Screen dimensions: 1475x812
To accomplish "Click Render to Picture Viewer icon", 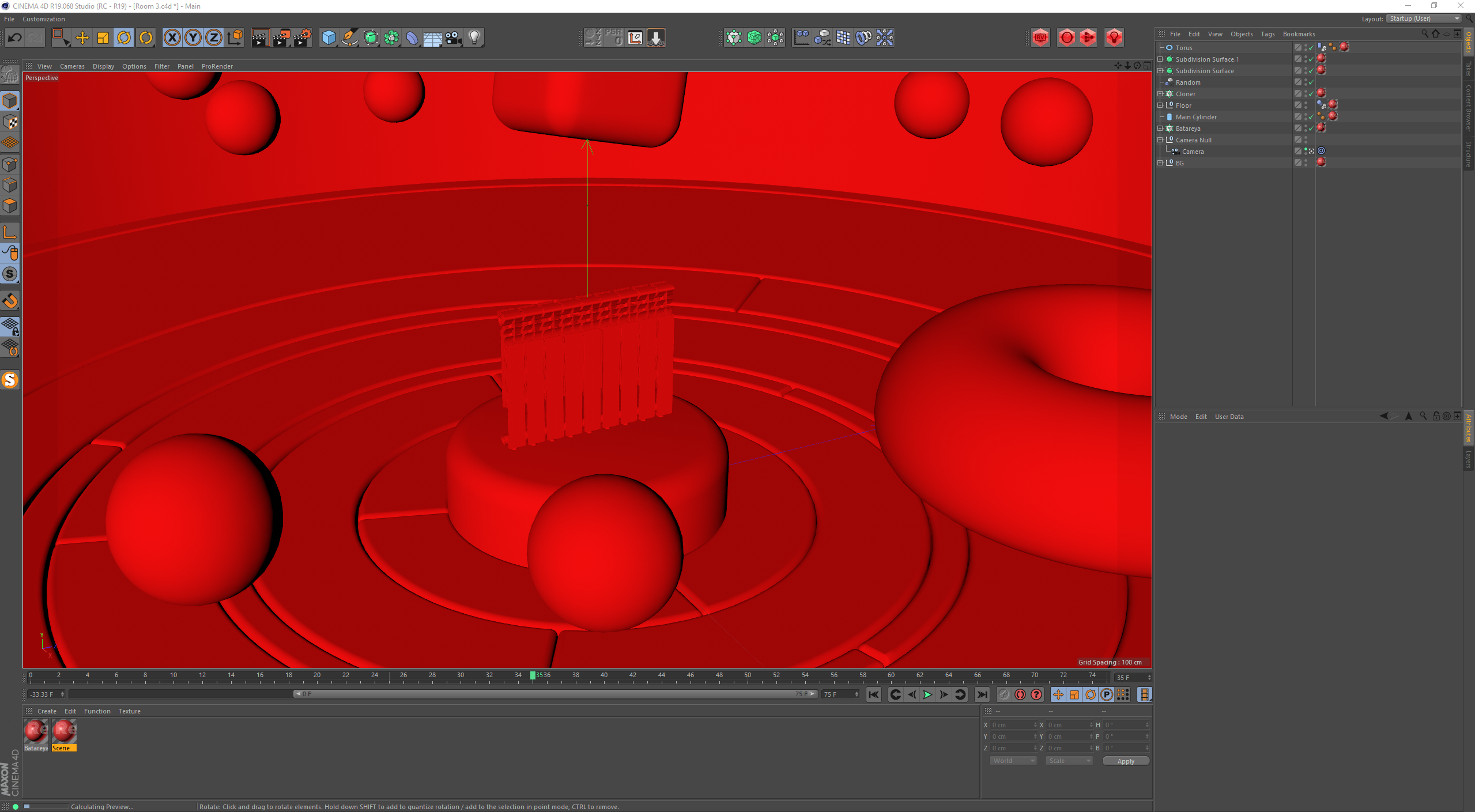I will (281, 38).
